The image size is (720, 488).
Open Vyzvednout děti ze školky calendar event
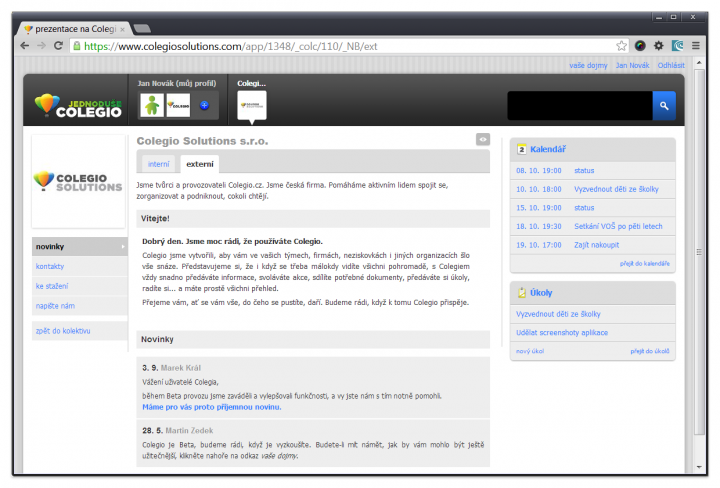pyautogui.click(x=616, y=189)
